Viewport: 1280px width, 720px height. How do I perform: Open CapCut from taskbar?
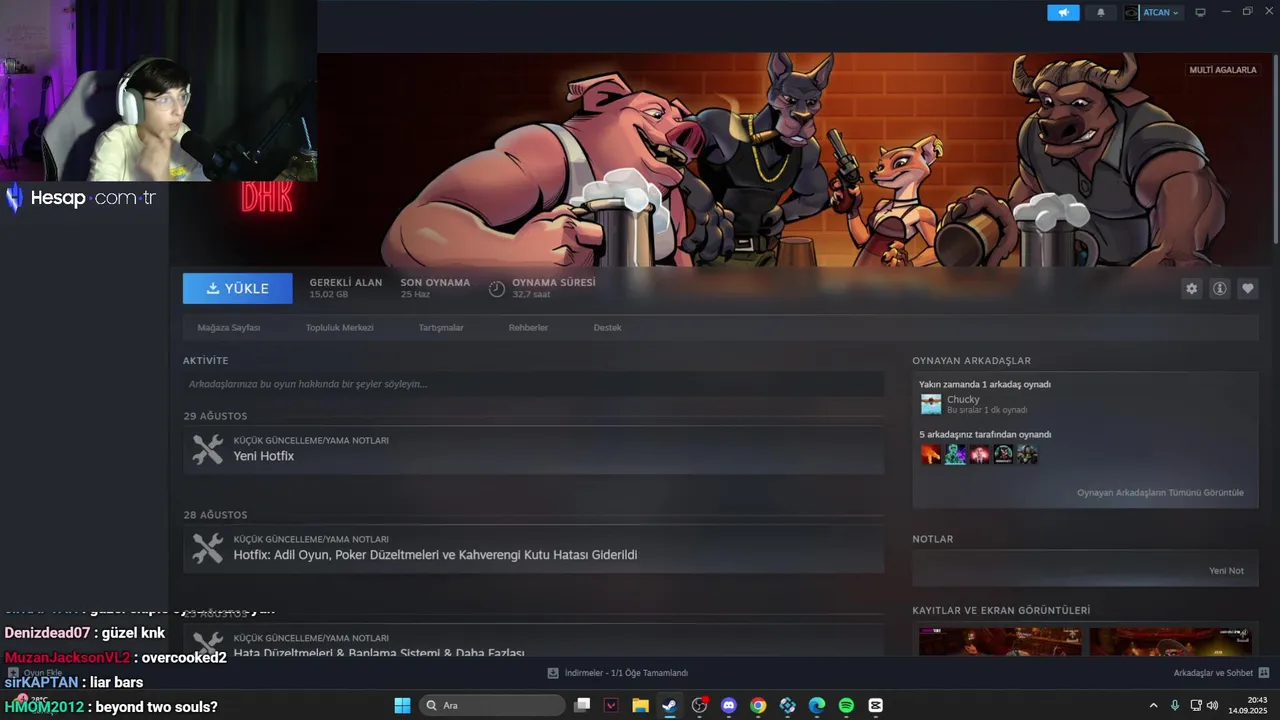(x=876, y=706)
